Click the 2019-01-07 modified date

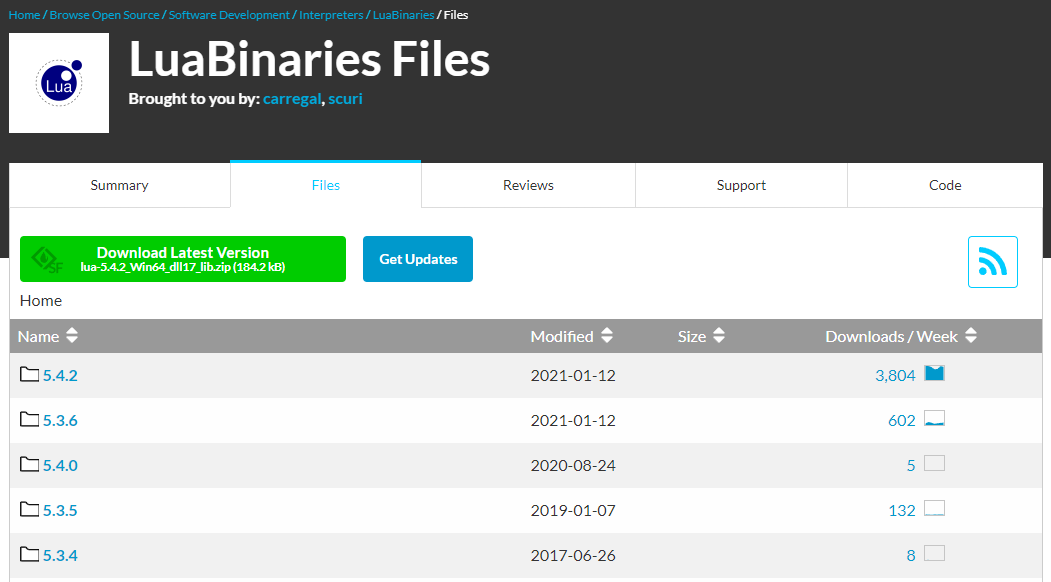tap(573, 510)
